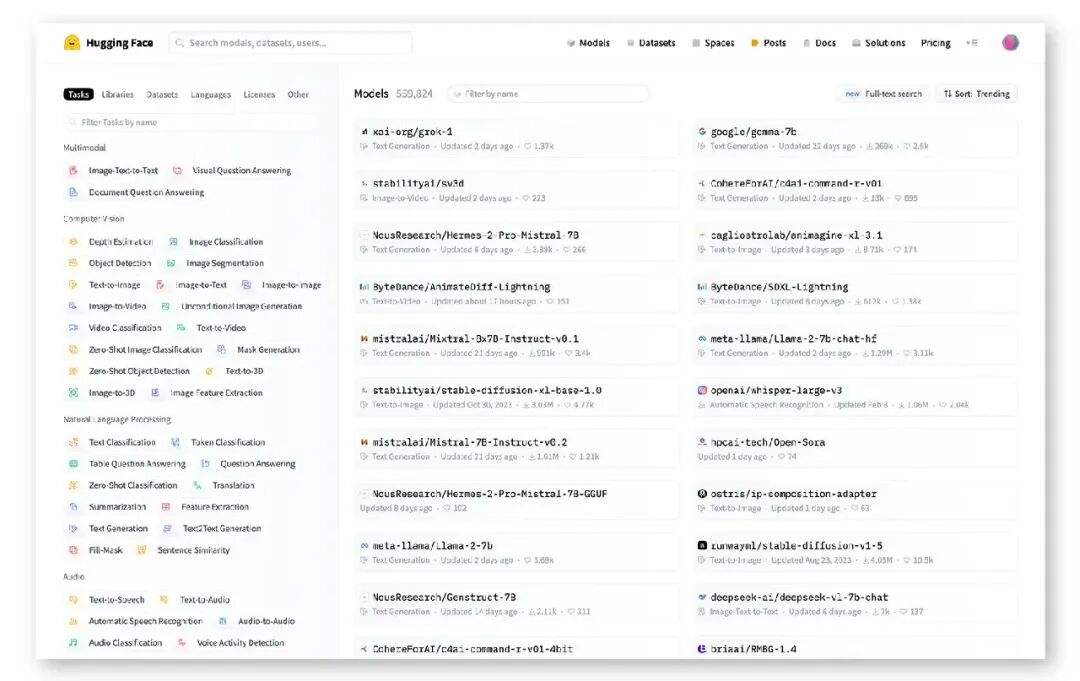Click the Translation task icon
This screenshot has width=1080, height=681.
click(x=198, y=485)
